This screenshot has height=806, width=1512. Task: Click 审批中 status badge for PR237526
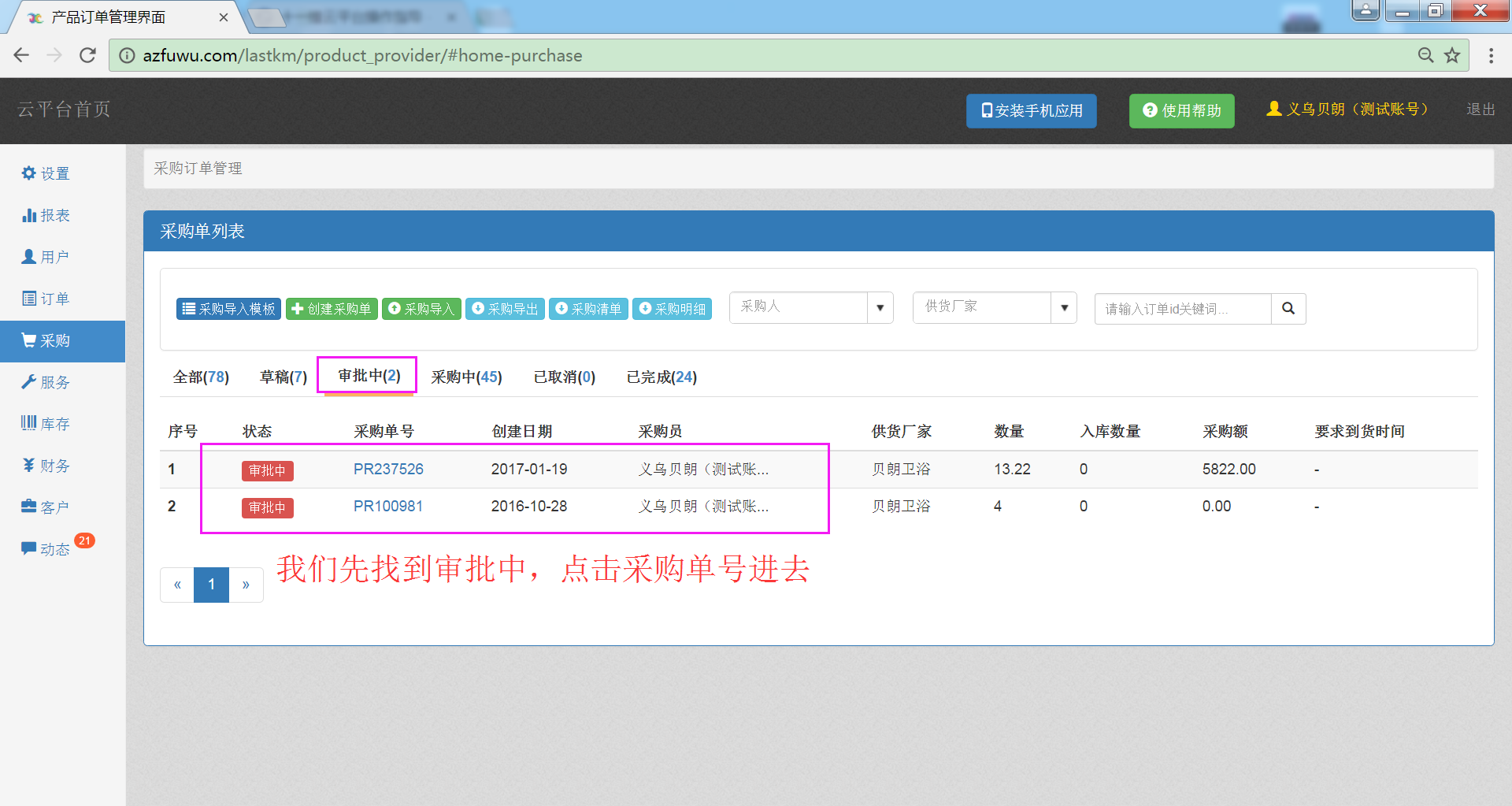coord(267,470)
